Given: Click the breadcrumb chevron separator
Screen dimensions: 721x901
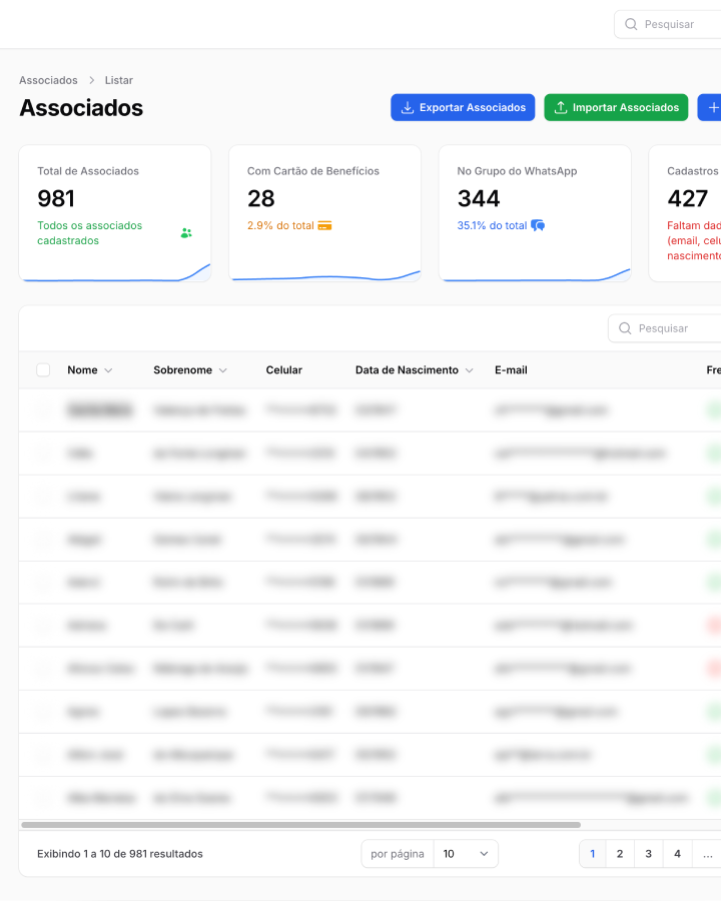Looking at the screenshot, I should click(x=91, y=80).
